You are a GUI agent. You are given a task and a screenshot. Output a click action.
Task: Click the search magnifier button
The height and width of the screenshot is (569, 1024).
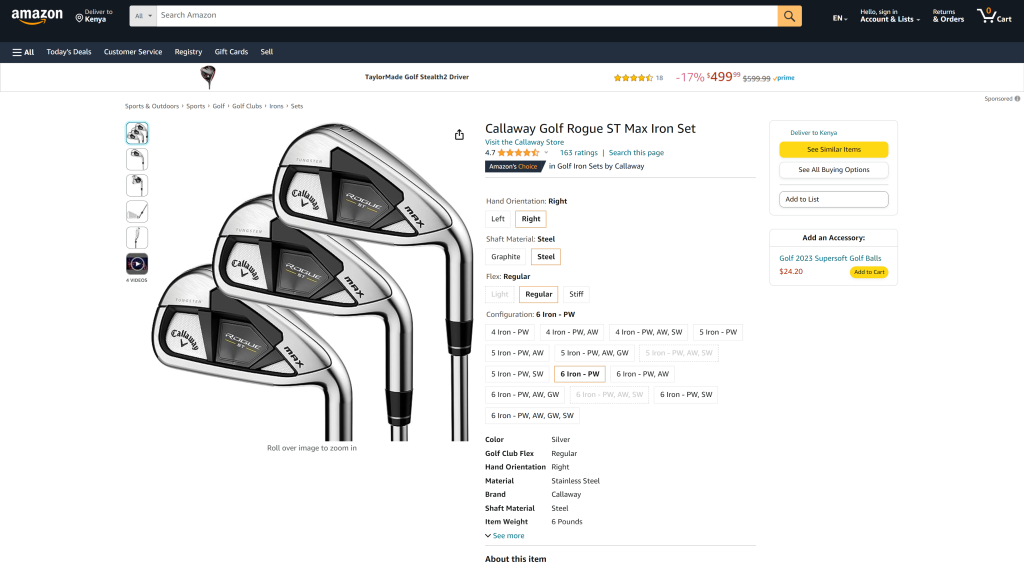coord(789,16)
